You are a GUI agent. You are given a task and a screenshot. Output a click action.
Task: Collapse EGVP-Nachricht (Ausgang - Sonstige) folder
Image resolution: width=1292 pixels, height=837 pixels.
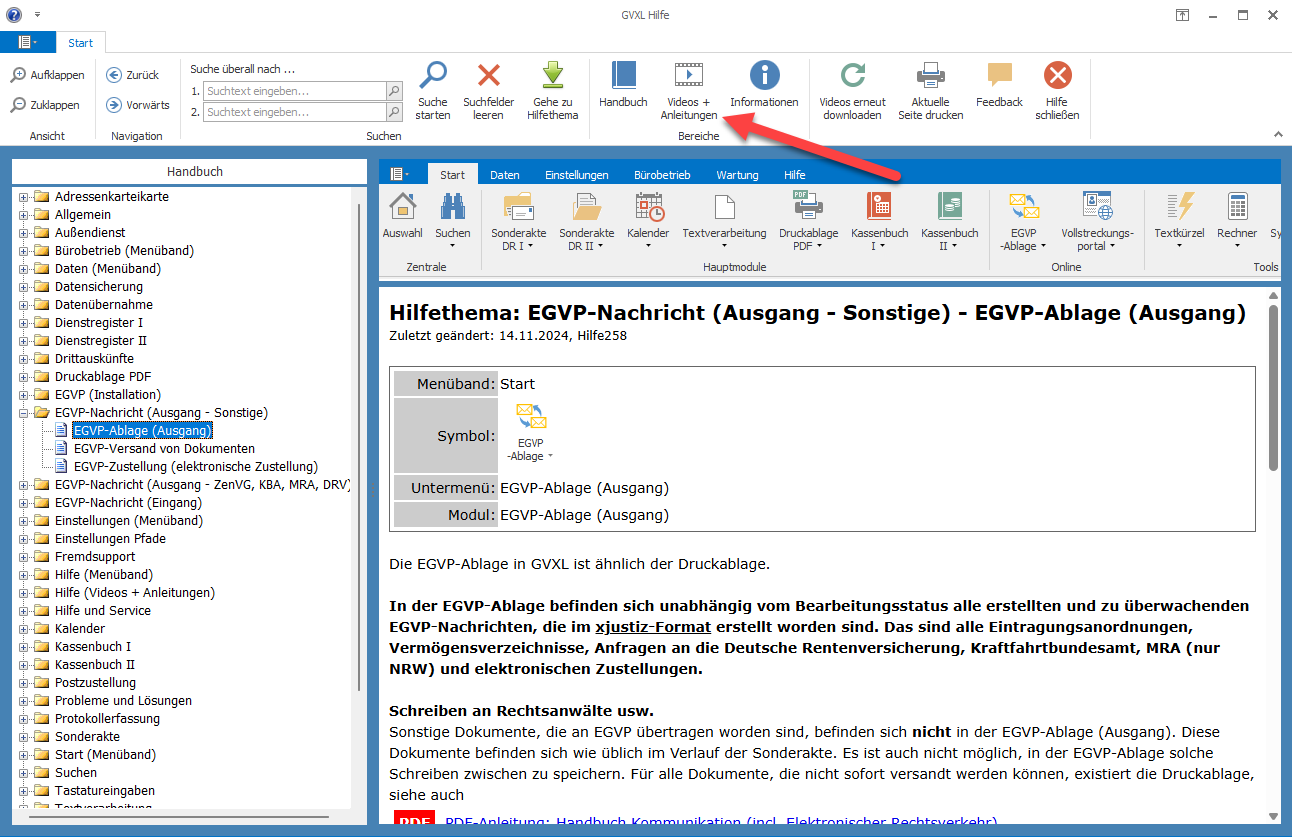pos(23,413)
